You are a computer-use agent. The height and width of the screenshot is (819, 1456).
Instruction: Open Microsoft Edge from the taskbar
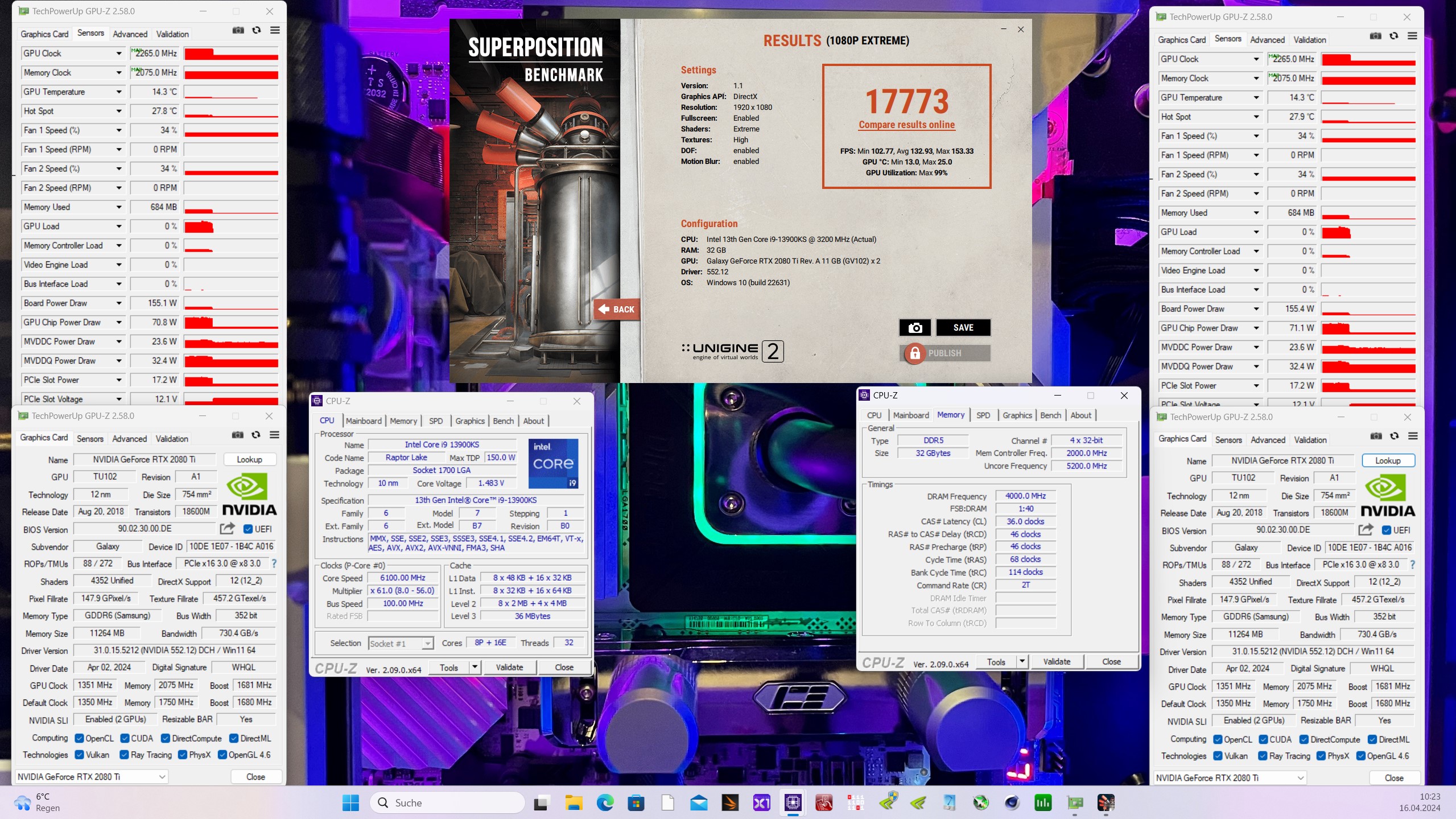click(x=605, y=802)
